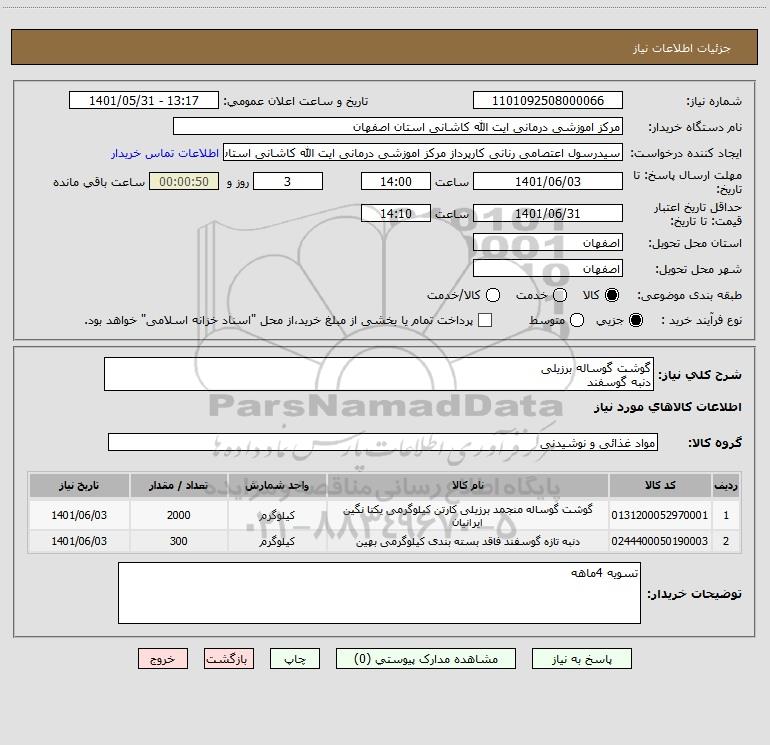Image resolution: width=770 pixels, height=745 pixels.
Task: Click the کیلوگرم unit cell in row 1
Action: click(277, 515)
